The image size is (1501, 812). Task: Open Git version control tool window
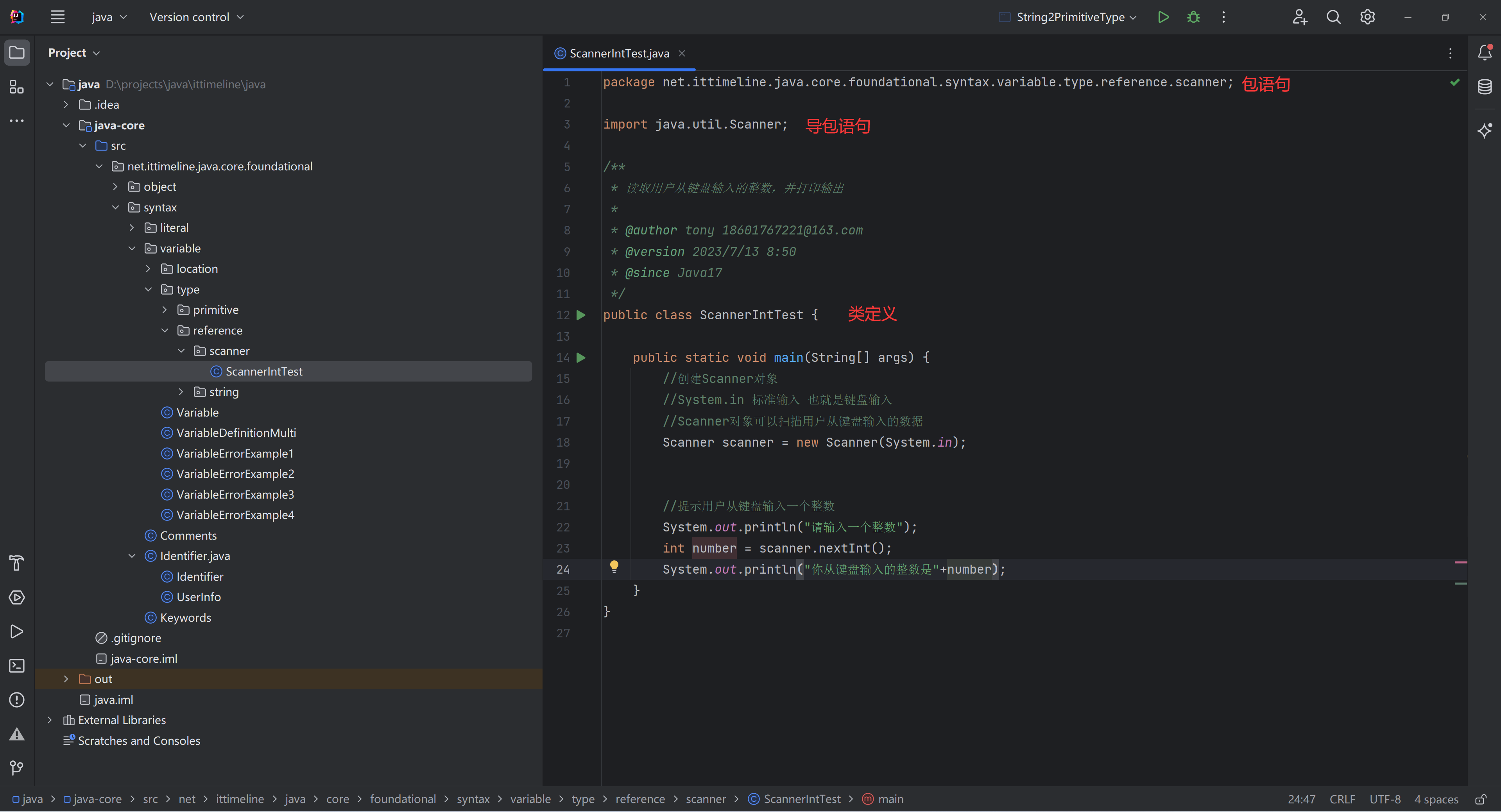click(17, 768)
